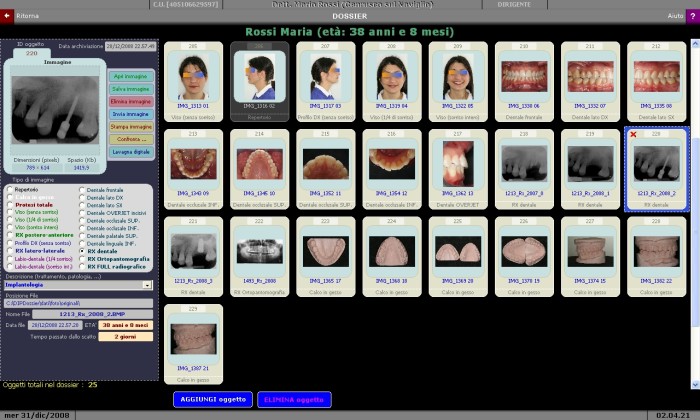Select thumbnail 222 RX Ortopantomografia

(x=259, y=257)
